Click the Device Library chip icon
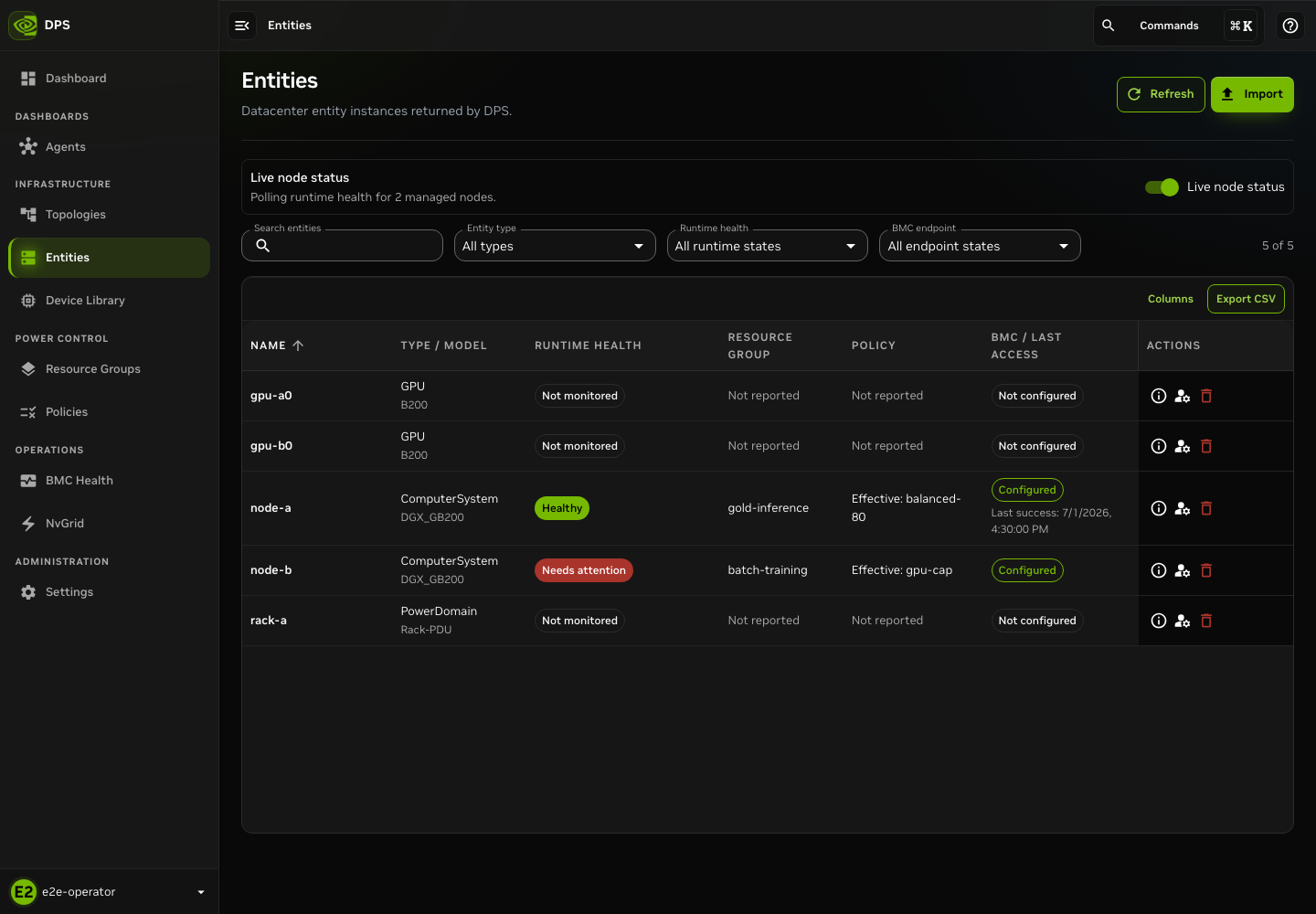1316x914 pixels. 28,301
